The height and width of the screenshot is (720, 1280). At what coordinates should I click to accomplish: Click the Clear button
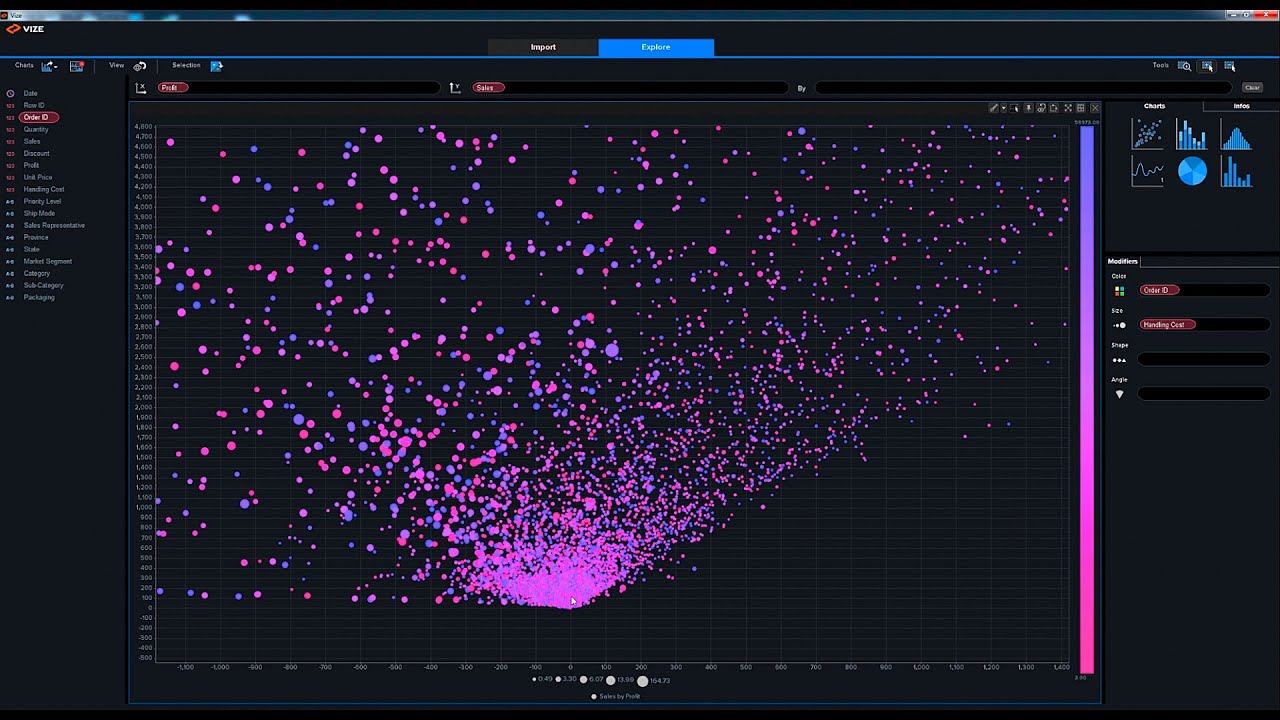click(1252, 88)
